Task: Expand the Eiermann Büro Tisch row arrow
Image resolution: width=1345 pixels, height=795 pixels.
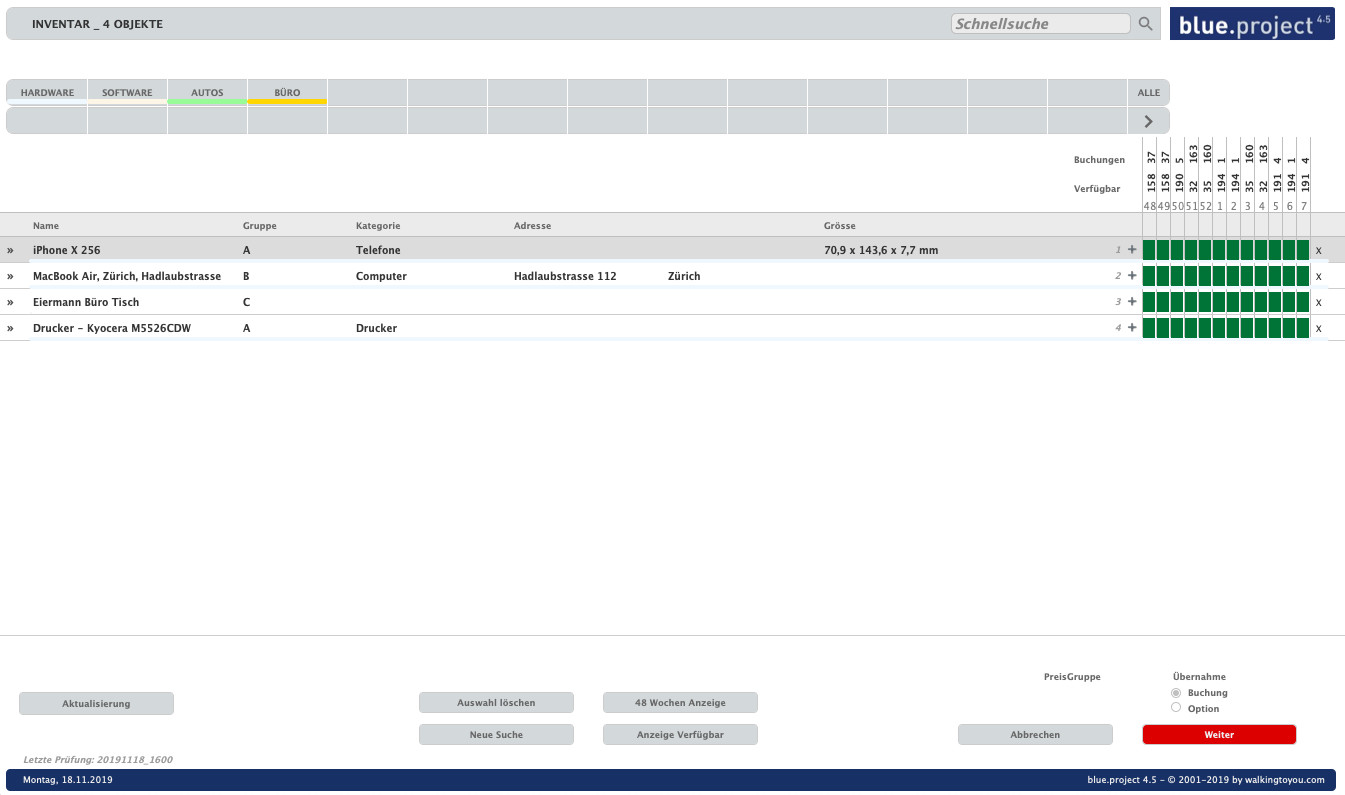Action: click(x=11, y=302)
